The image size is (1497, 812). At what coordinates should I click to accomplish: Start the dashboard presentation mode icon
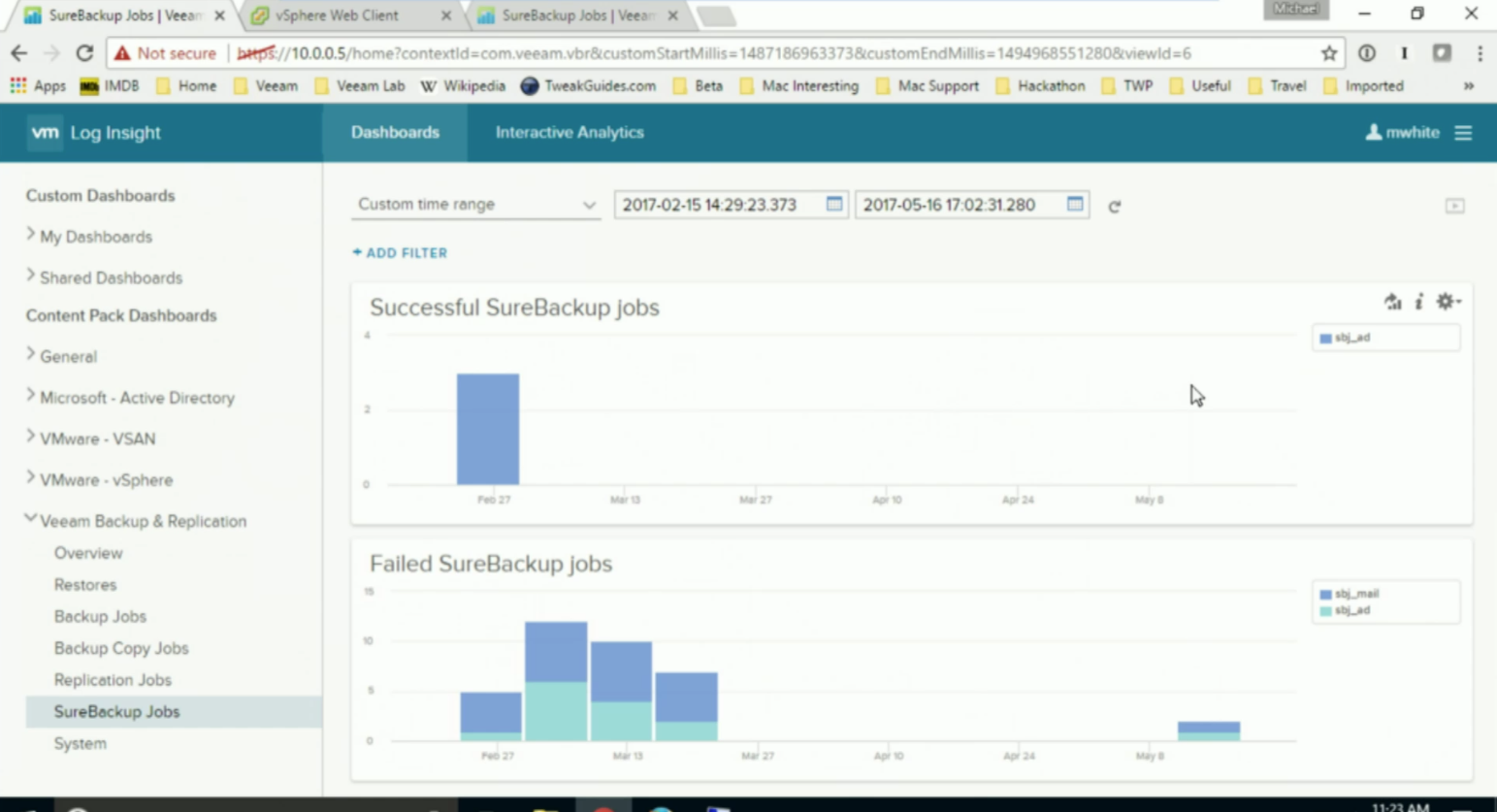tap(1454, 206)
